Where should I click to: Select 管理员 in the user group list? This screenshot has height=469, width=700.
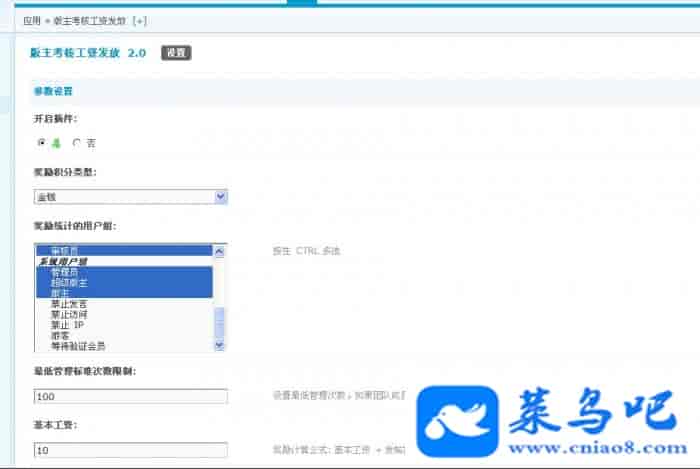pos(64,272)
